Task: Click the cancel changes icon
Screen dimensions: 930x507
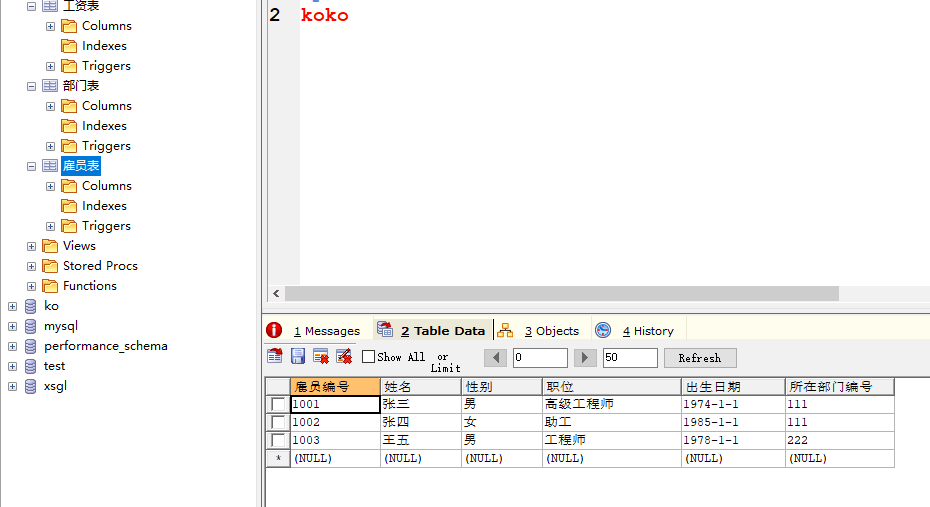Action: click(x=344, y=356)
